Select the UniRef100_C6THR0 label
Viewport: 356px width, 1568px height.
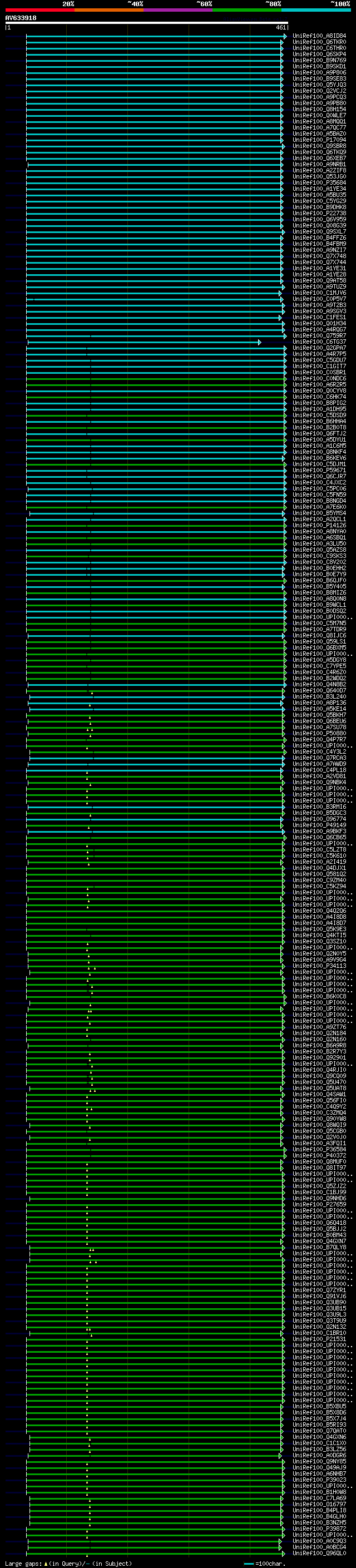[319, 48]
